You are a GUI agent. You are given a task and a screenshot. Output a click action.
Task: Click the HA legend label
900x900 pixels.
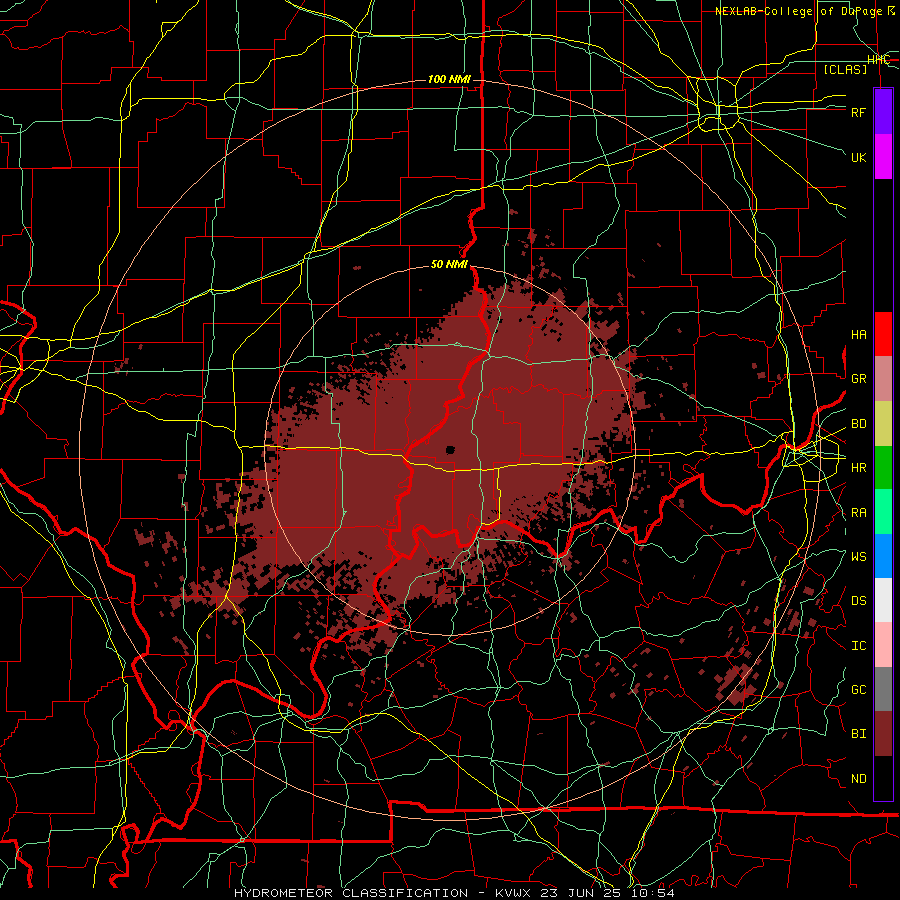click(859, 335)
